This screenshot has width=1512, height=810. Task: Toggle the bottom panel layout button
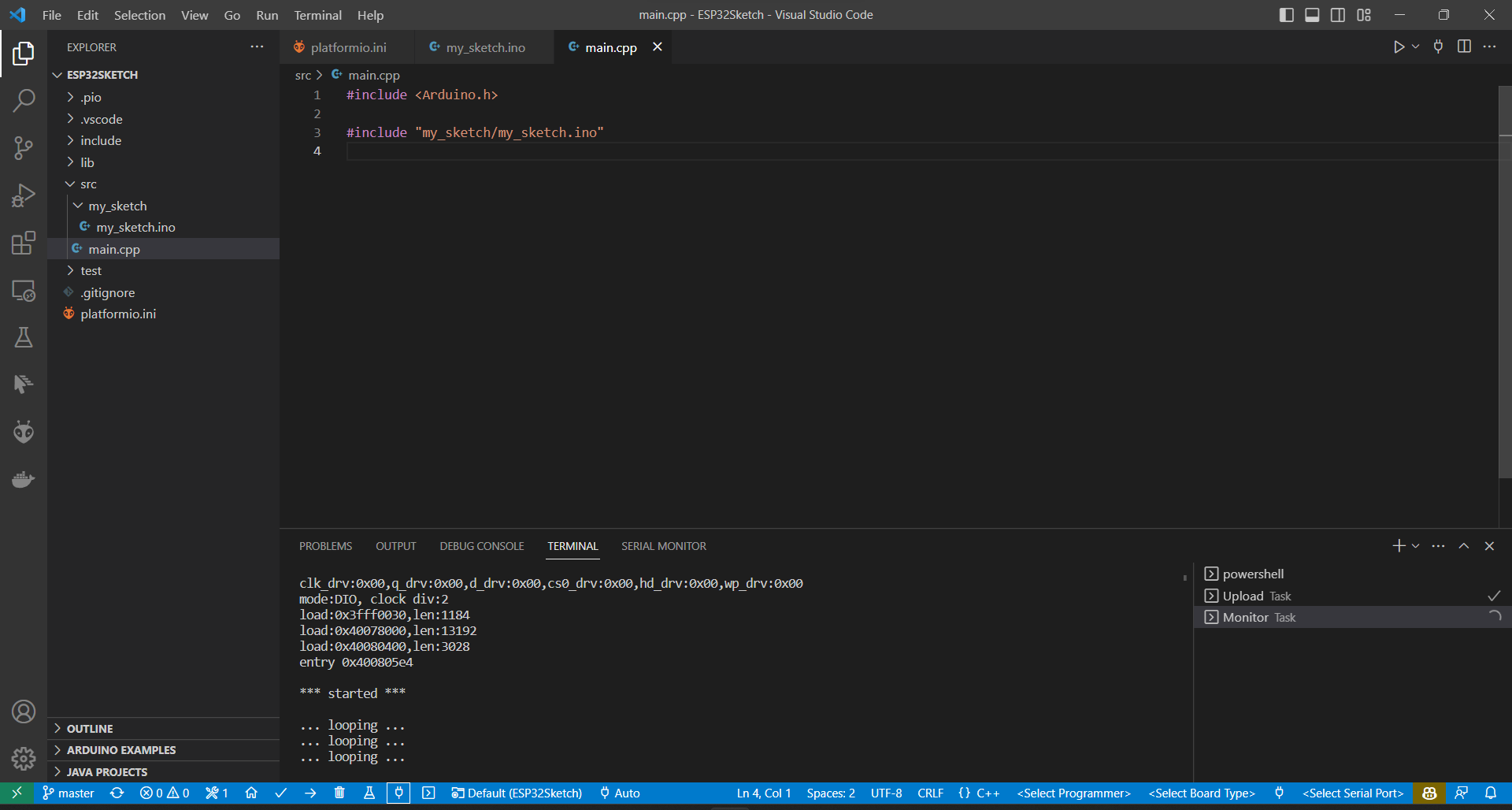pos(1312,15)
